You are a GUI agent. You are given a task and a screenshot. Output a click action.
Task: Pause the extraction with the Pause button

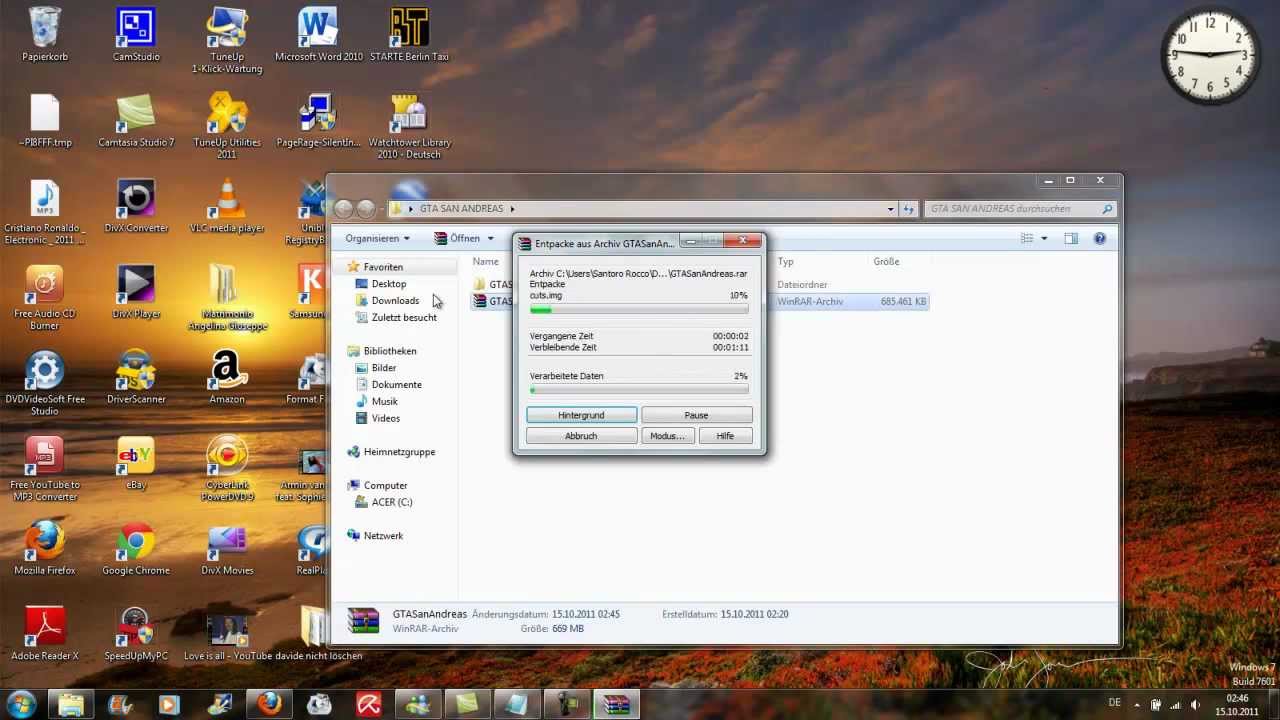tap(696, 415)
